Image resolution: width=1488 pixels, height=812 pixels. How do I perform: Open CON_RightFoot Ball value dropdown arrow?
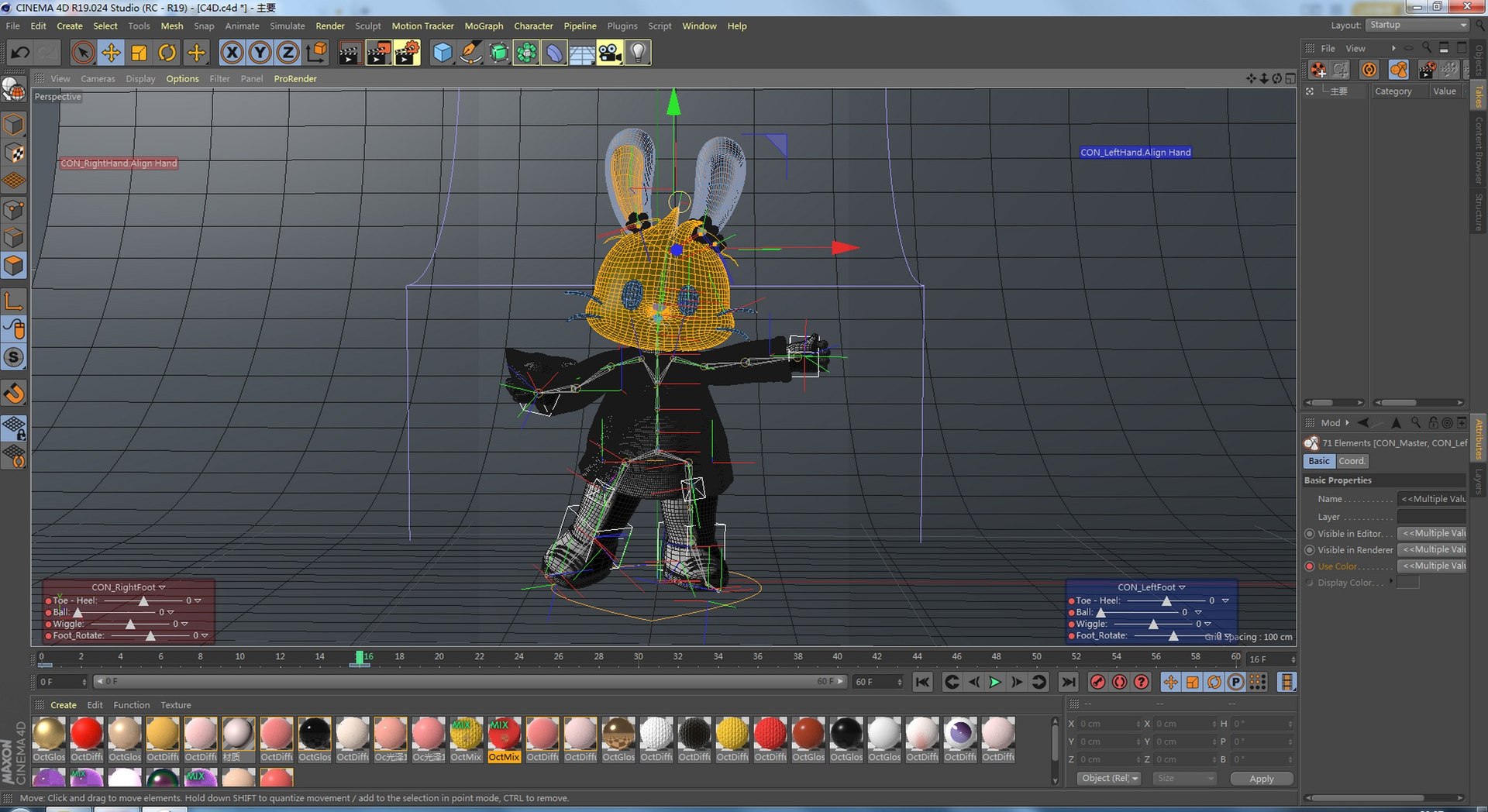[170, 612]
